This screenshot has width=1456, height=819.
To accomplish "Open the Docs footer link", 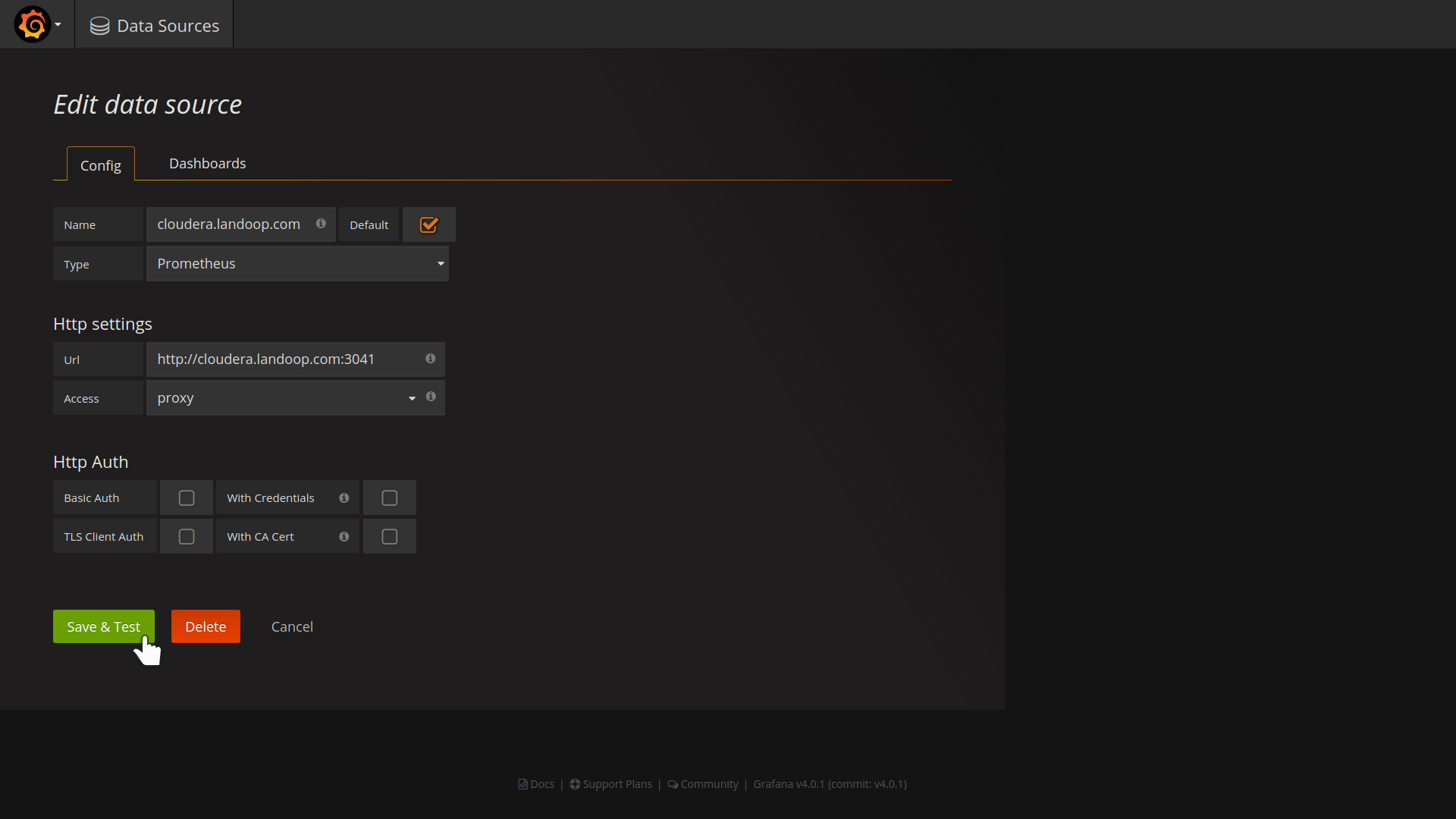I will click(x=536, y=784).
